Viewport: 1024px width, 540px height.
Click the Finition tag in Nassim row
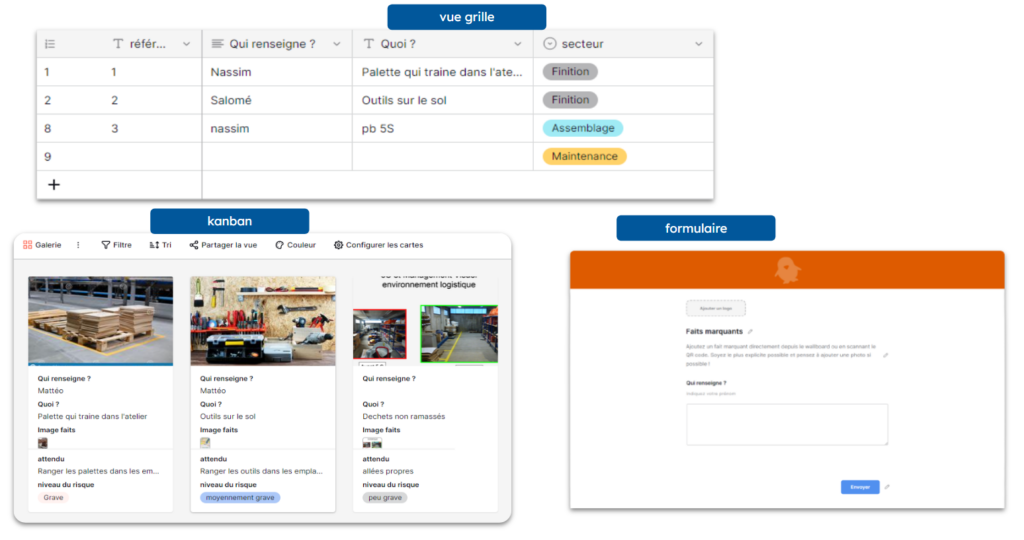coord(570,72)
